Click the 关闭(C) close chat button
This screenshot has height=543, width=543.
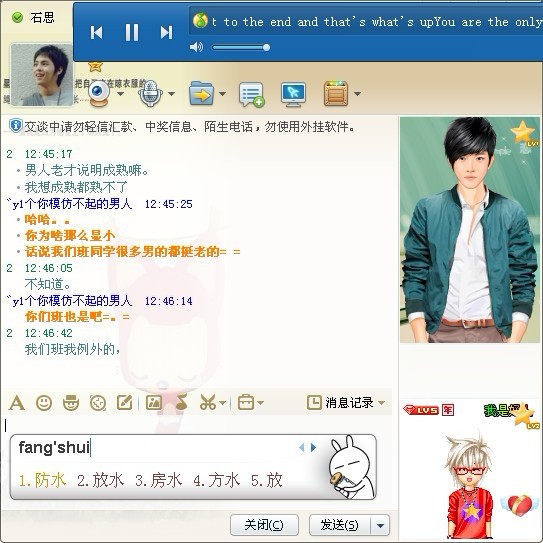pyautogui.click(x=264, y=525)
